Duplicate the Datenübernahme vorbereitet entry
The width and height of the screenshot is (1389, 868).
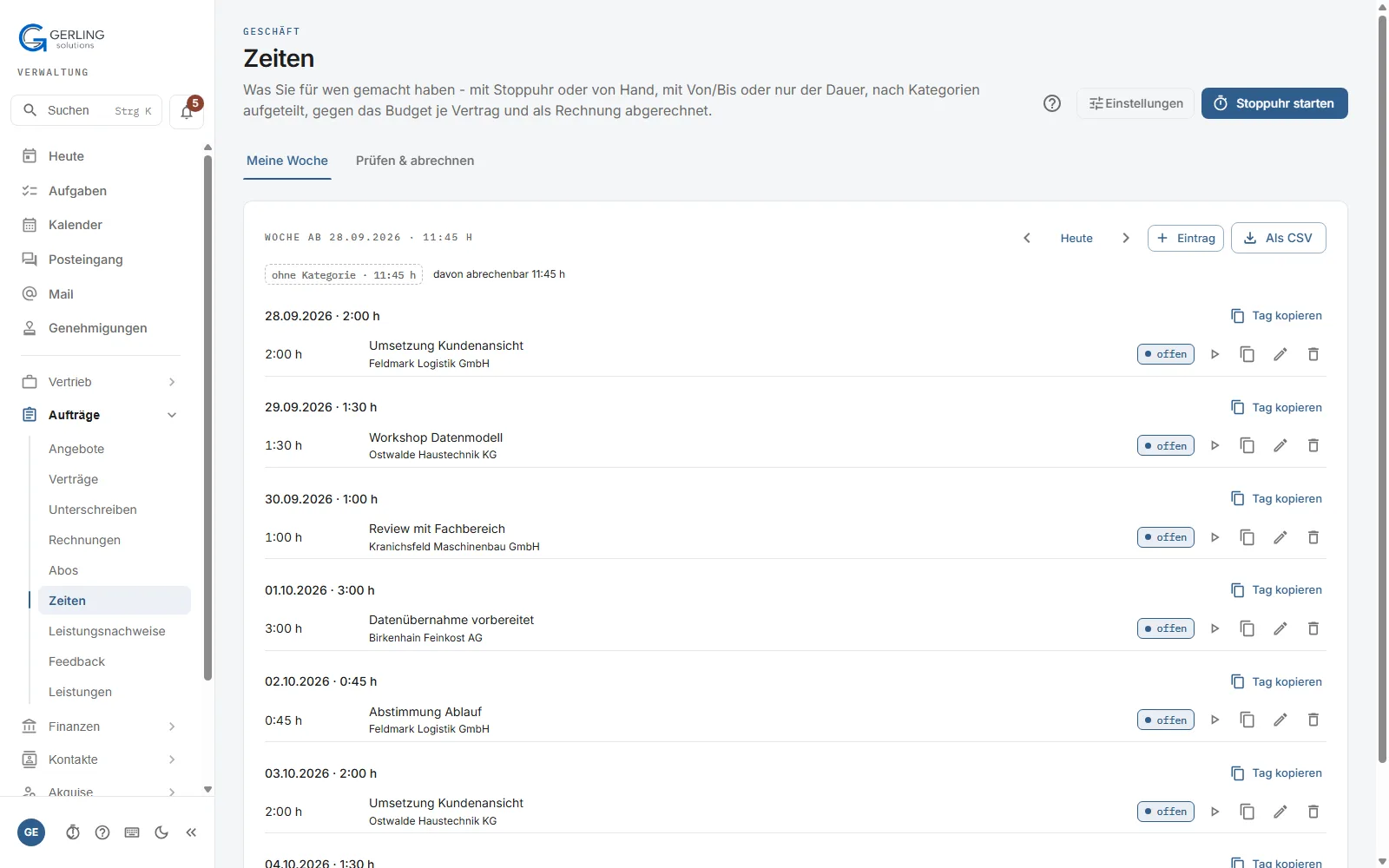1247,628
